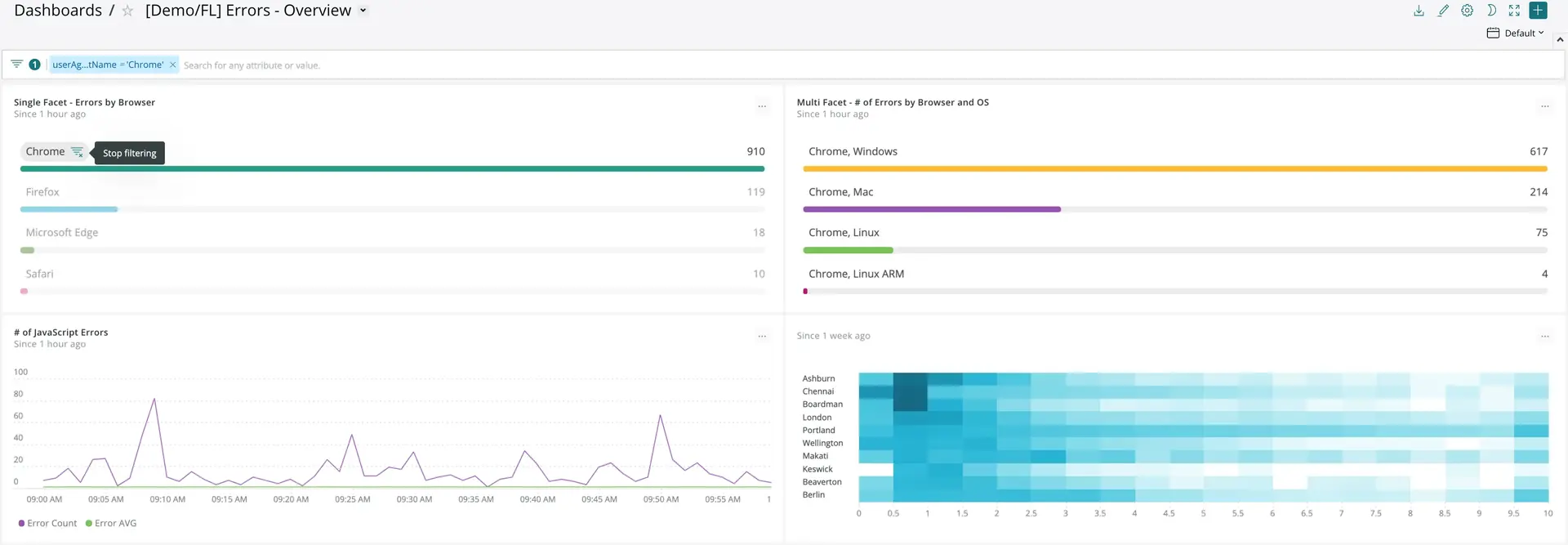Go to Dashboards breadcrumb link
The image size is (1568, 545).
click(58, 11)
